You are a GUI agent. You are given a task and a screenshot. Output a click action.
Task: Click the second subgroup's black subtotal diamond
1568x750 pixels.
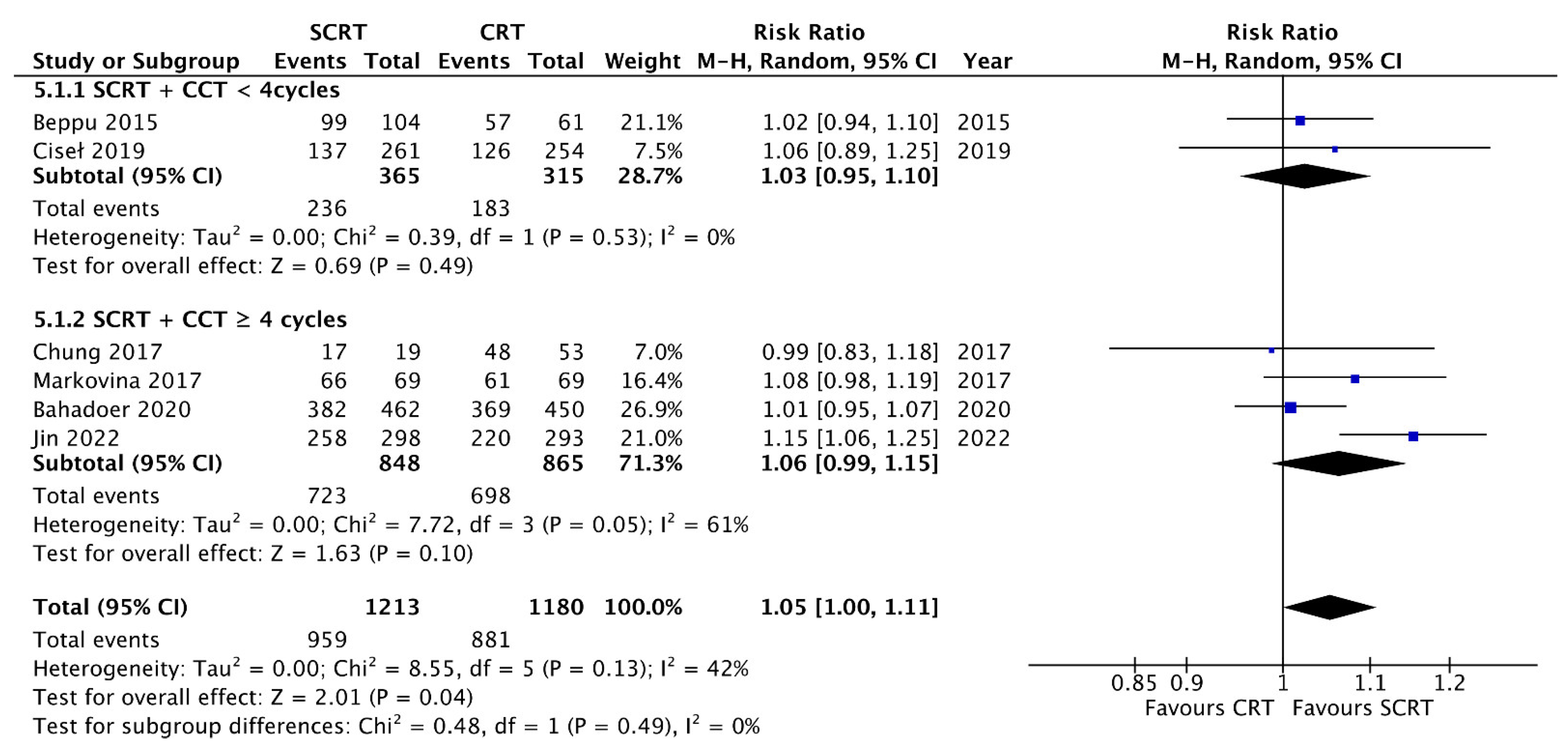click(1339, 464)
